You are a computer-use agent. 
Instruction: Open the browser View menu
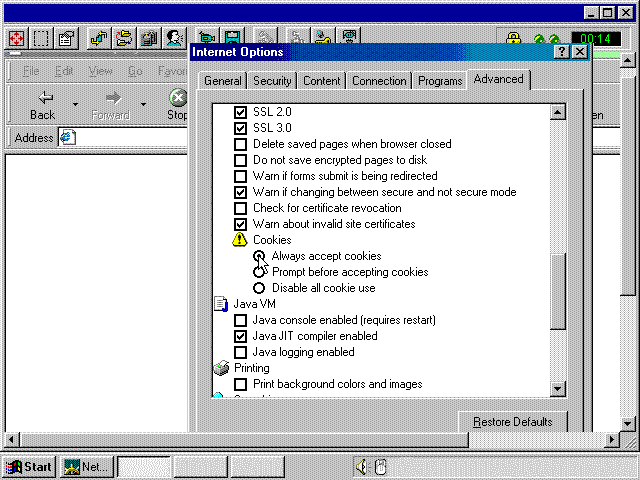tap(100, 71)
